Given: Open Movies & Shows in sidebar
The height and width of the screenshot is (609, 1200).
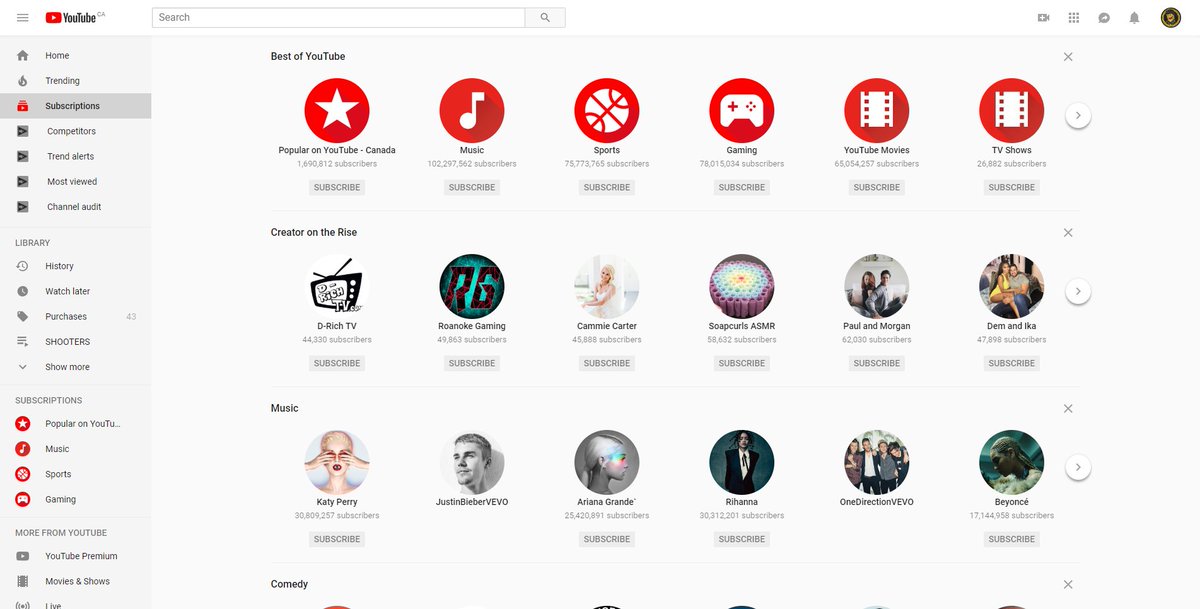Looking at the screenshot, I should (76, 581).
